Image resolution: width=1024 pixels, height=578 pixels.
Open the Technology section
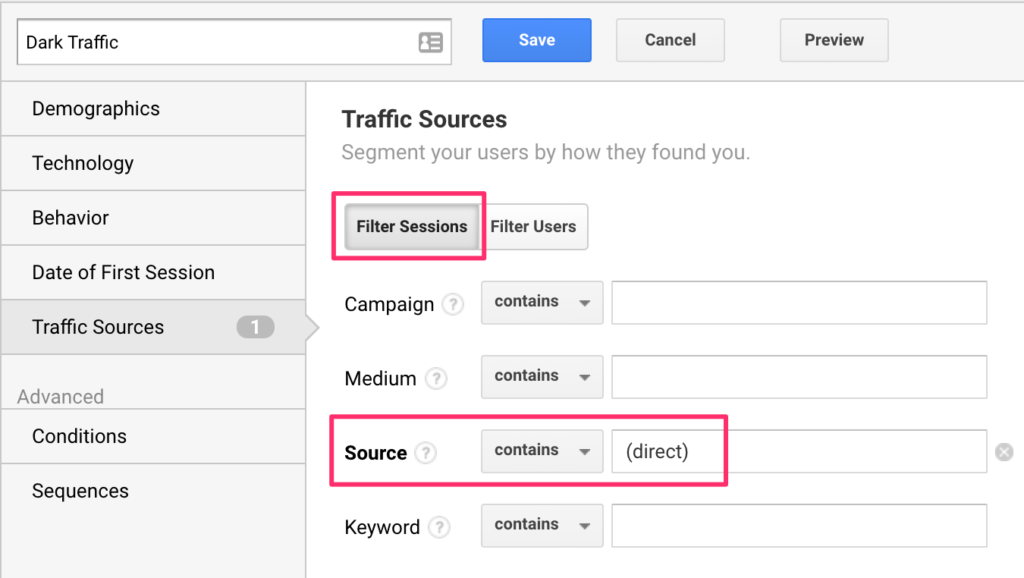point(153,163)
